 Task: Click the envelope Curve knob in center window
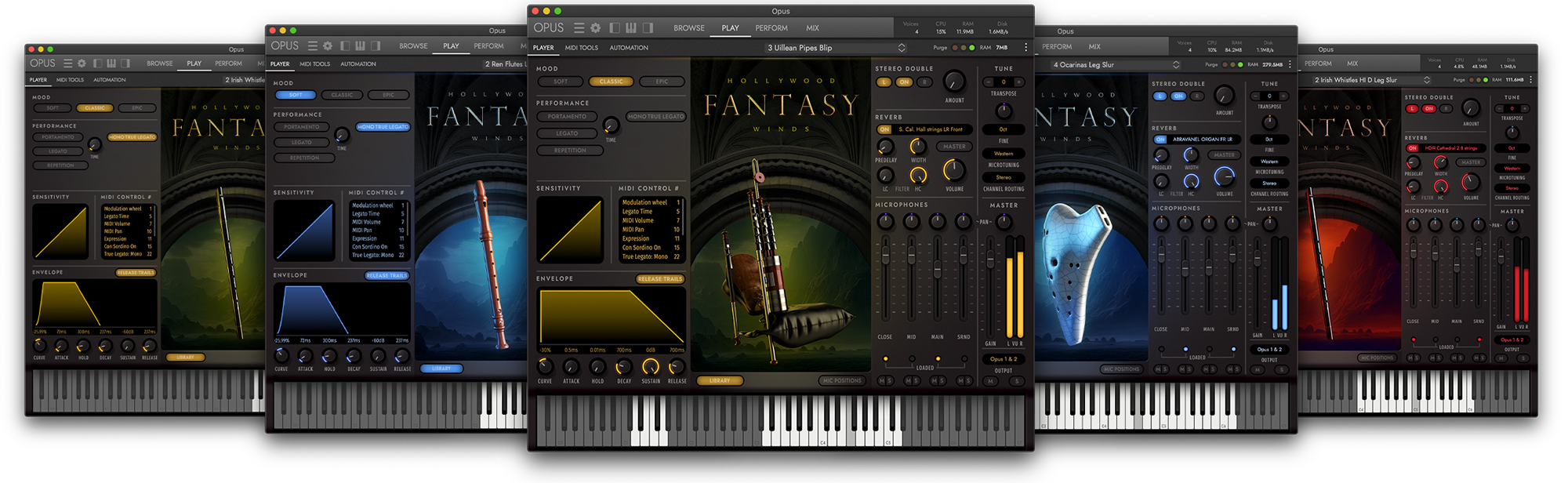[545, 366]
